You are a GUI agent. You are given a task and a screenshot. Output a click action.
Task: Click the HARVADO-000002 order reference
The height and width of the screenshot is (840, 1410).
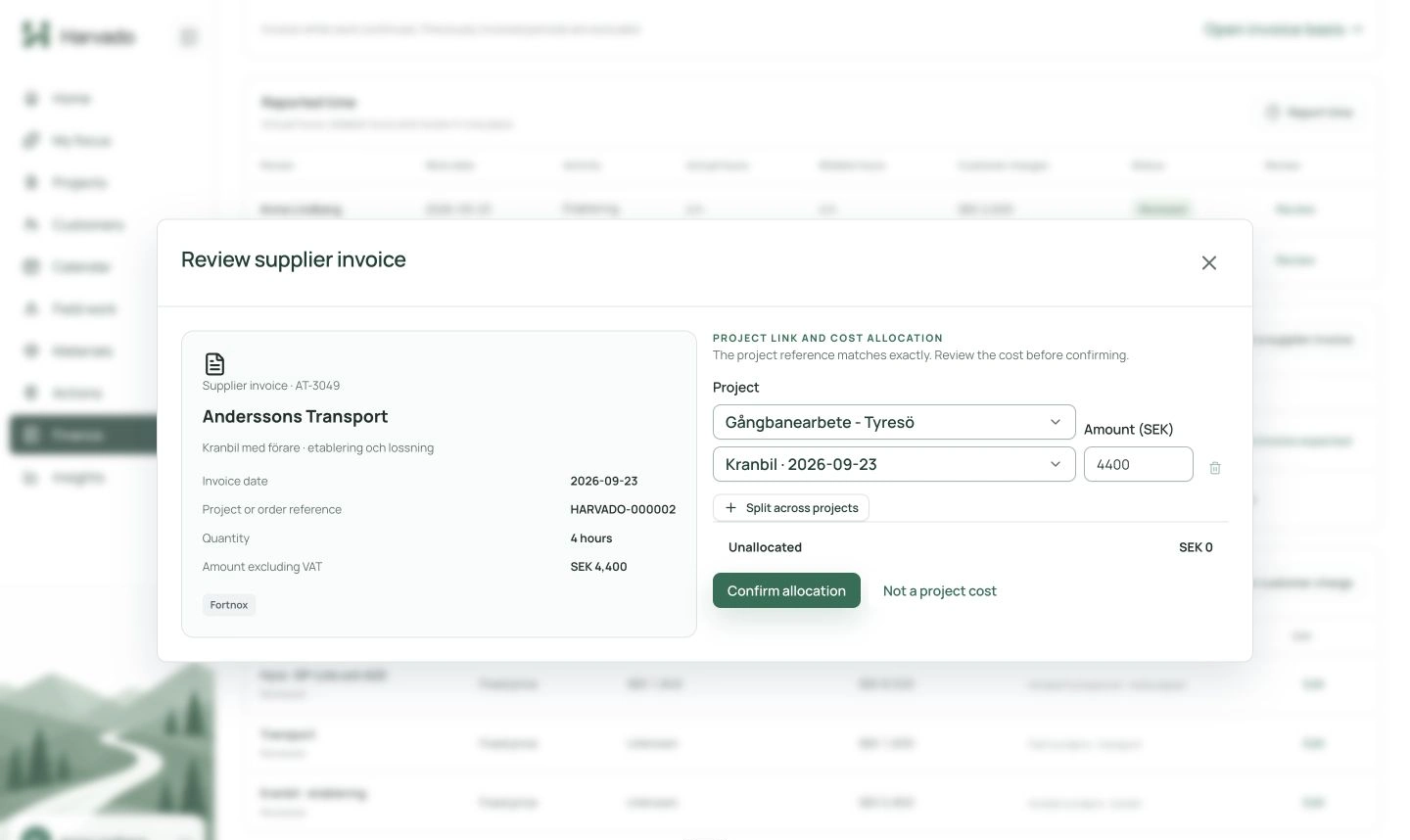tap(623, 509)
